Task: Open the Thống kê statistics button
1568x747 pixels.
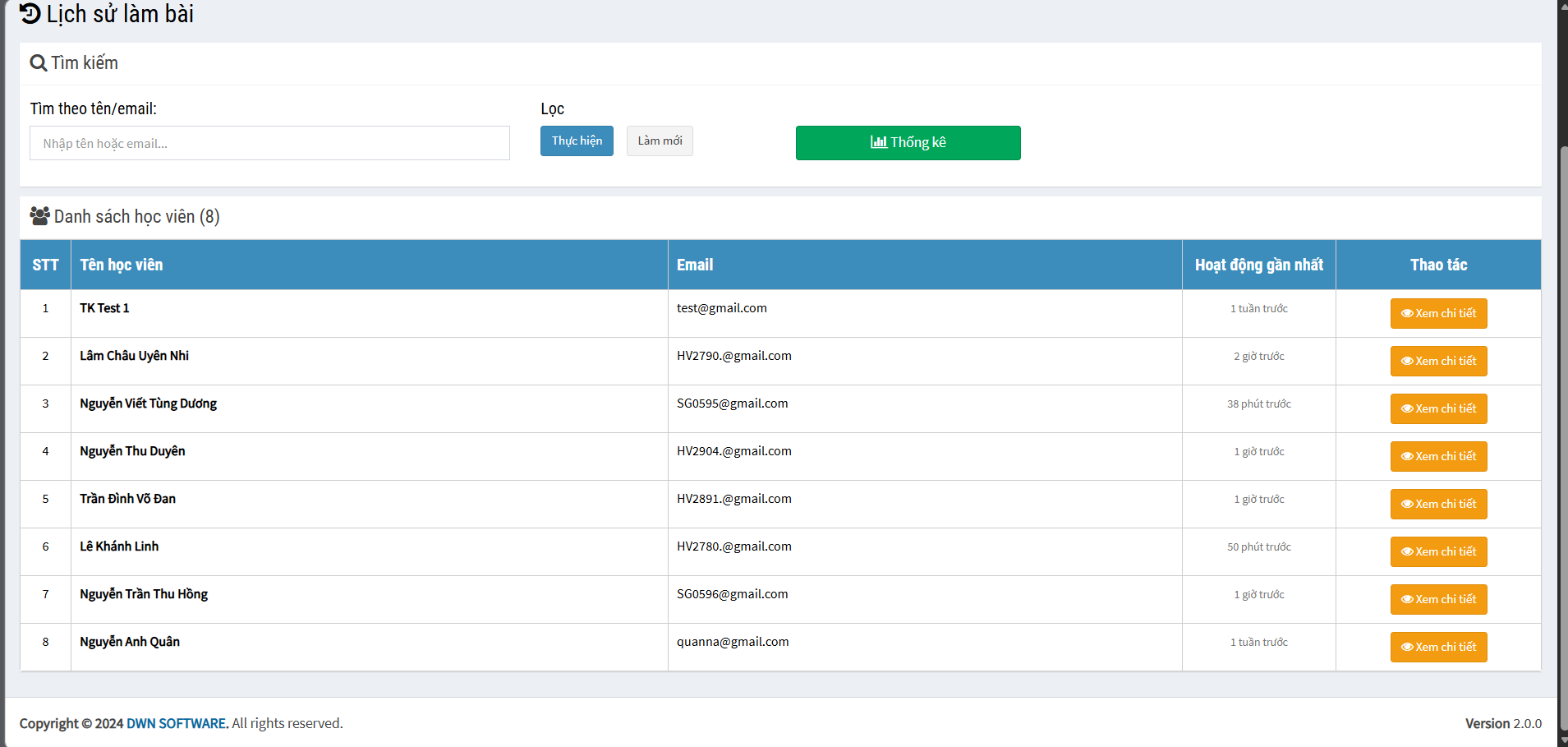Action: (x=908, y=143)
